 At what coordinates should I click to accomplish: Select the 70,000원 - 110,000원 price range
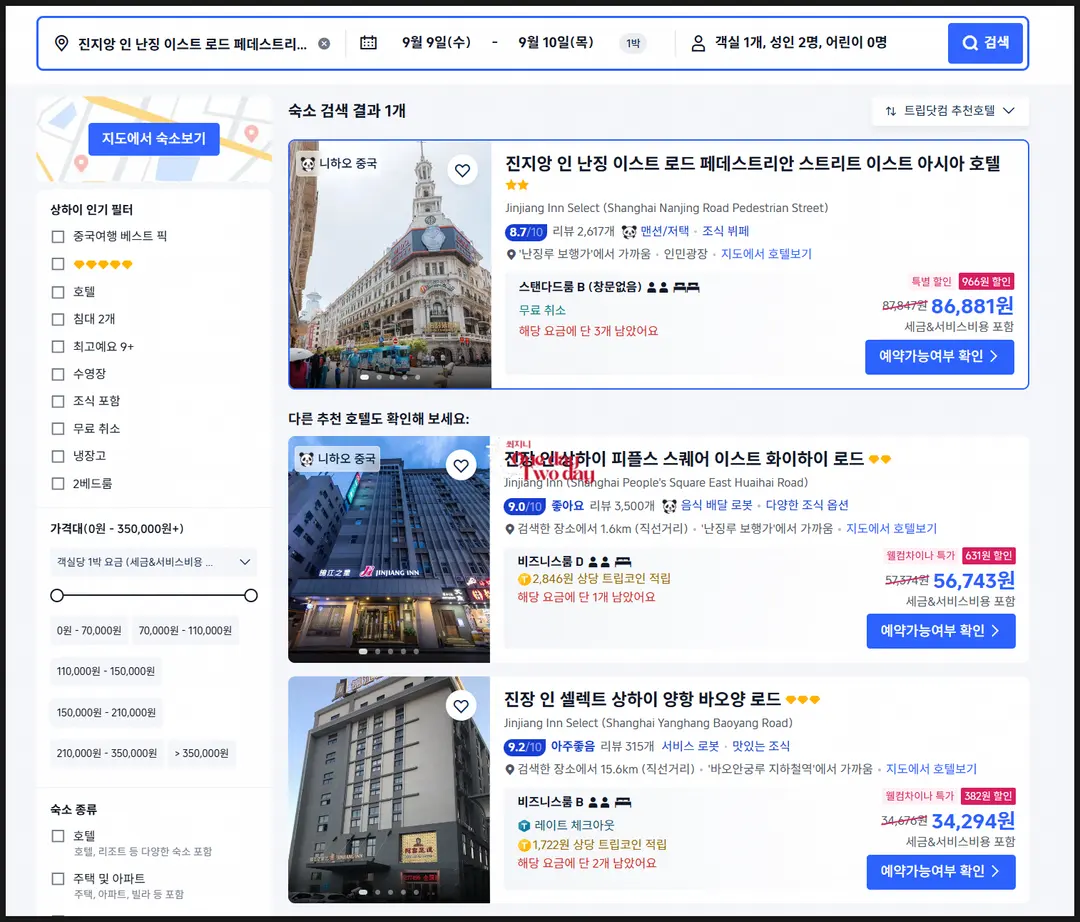coord(185,630)
